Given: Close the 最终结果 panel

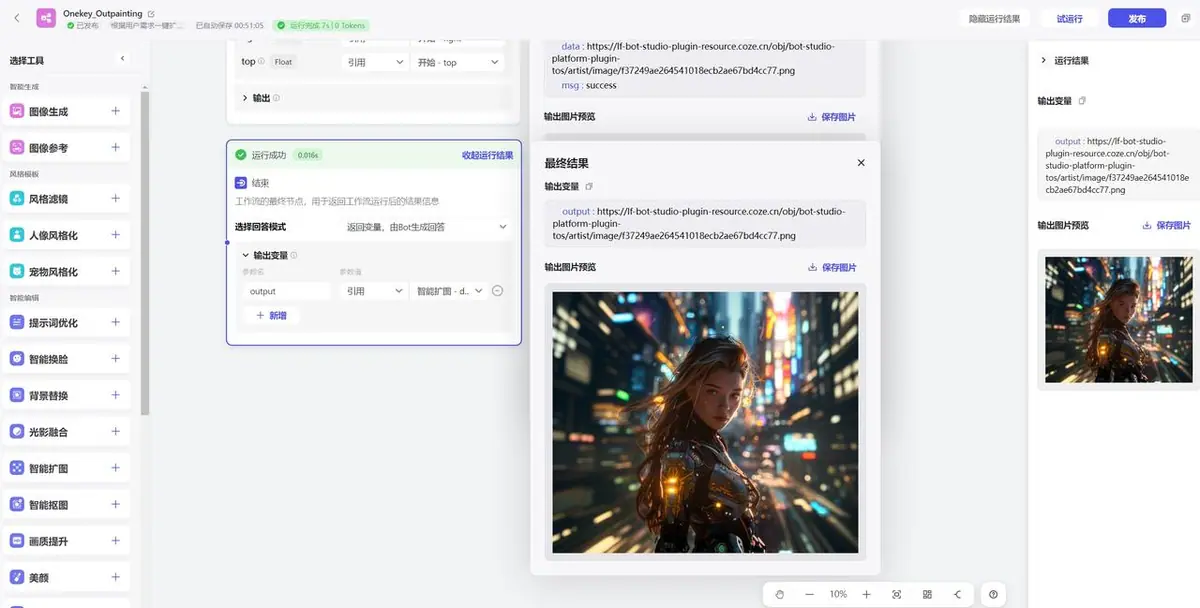Looking at the screenshot, I should (861, 162).
